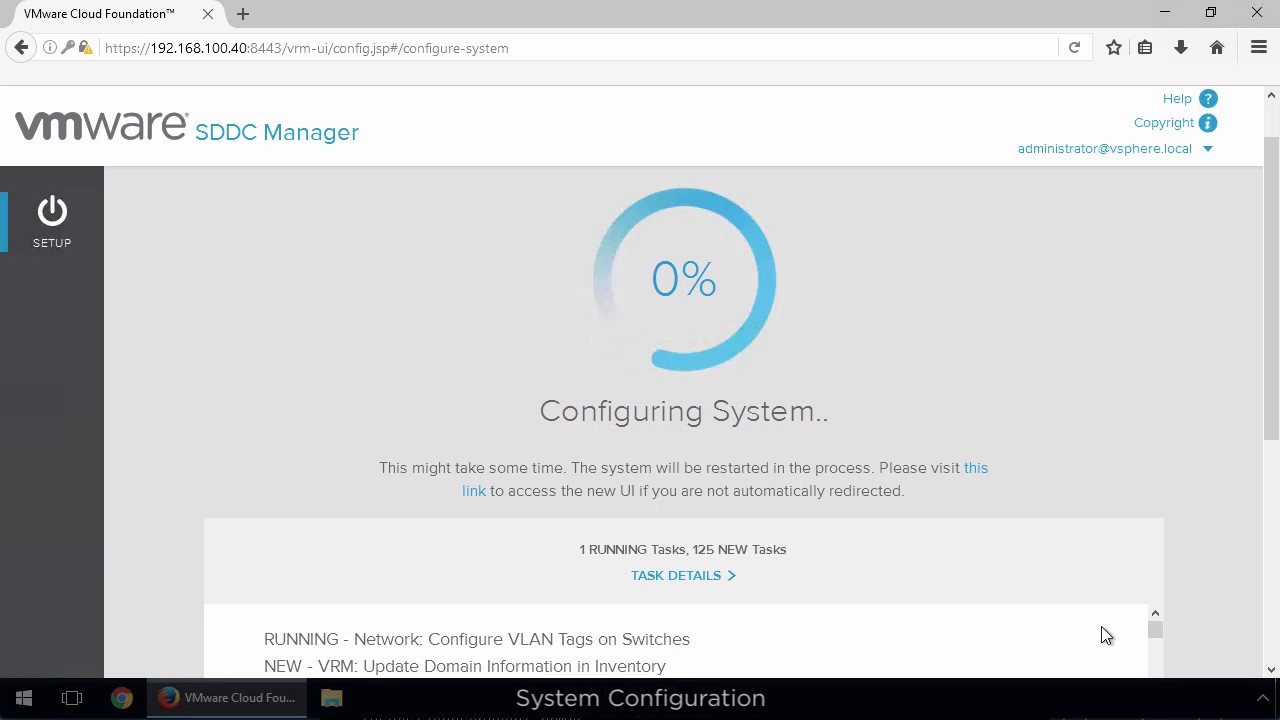
Task: Click the back navigation arrow
Action: pyautogui.click(x=21, y=48)
